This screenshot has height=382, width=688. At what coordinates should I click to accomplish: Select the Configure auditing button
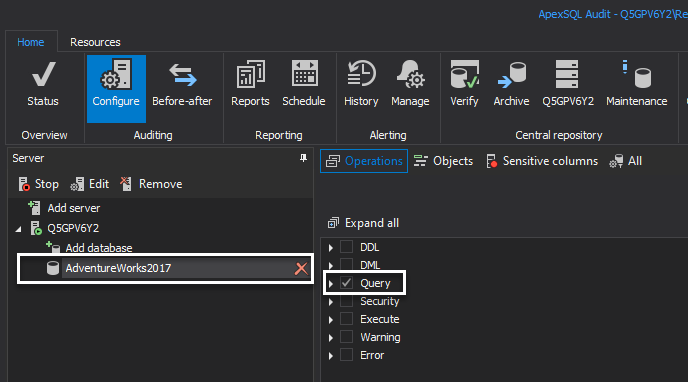(x=116, y=89)
